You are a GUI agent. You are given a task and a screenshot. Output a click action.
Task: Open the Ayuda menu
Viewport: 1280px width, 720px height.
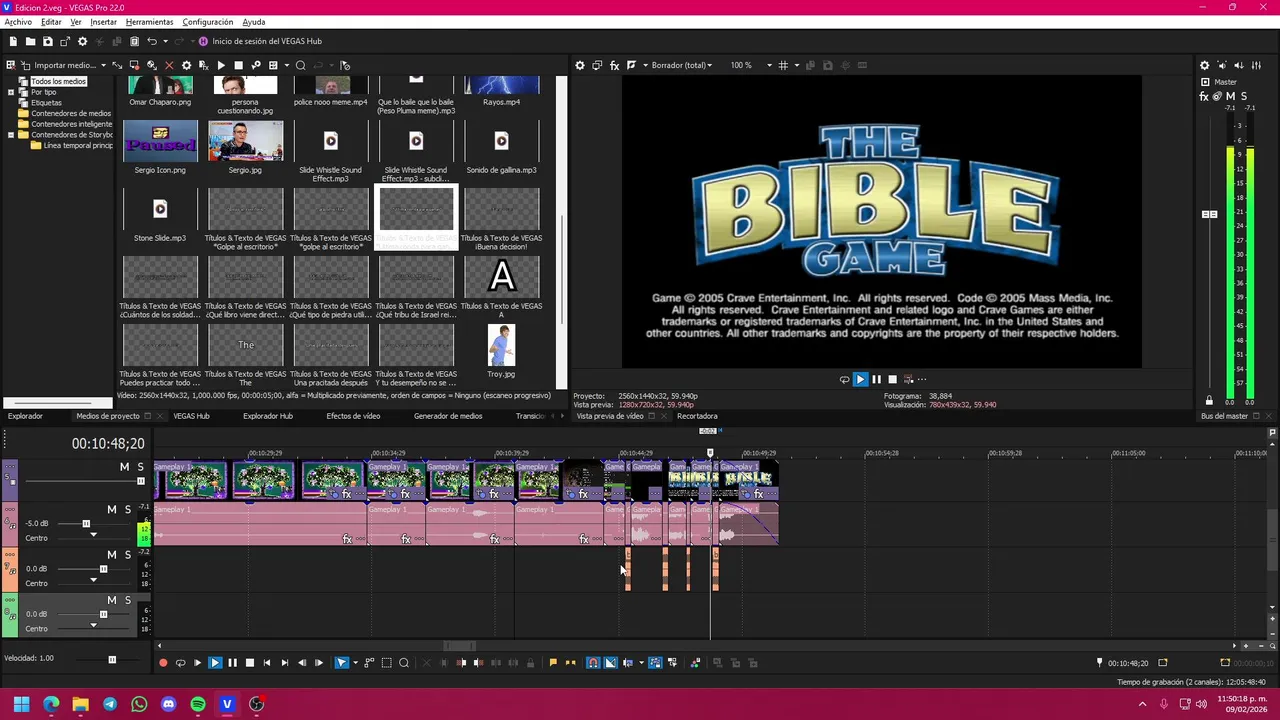coord(254,22)
